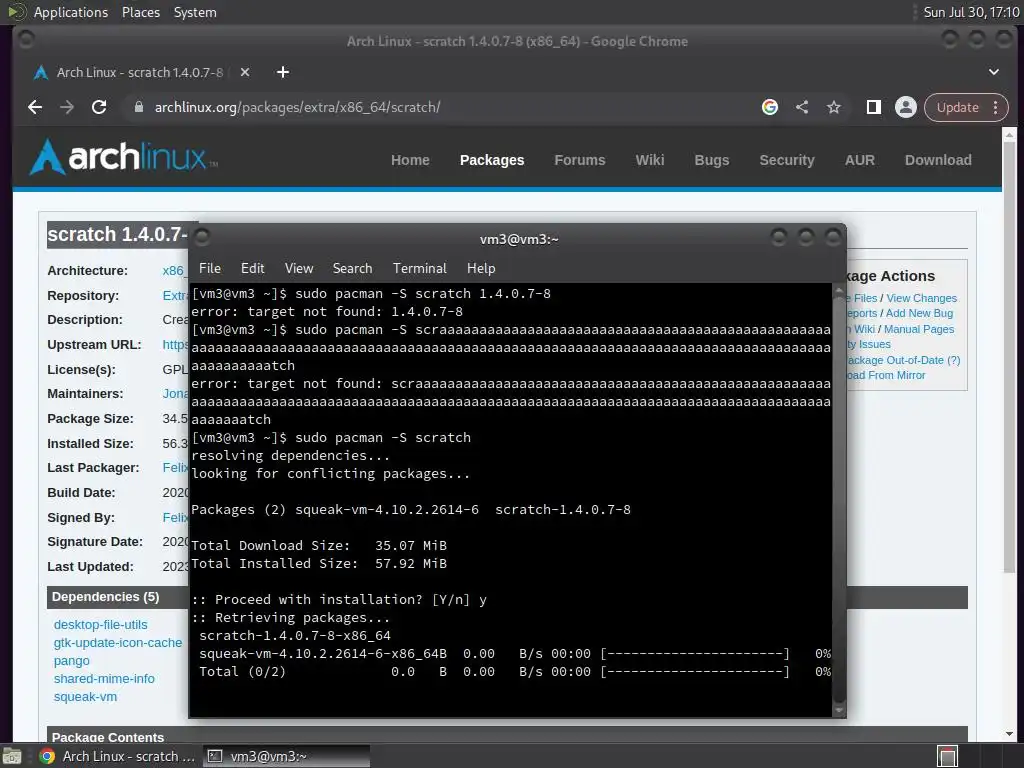The image size is (1024, 768).
Task: Open the Bugs nav link
Action: click(712, 160)
